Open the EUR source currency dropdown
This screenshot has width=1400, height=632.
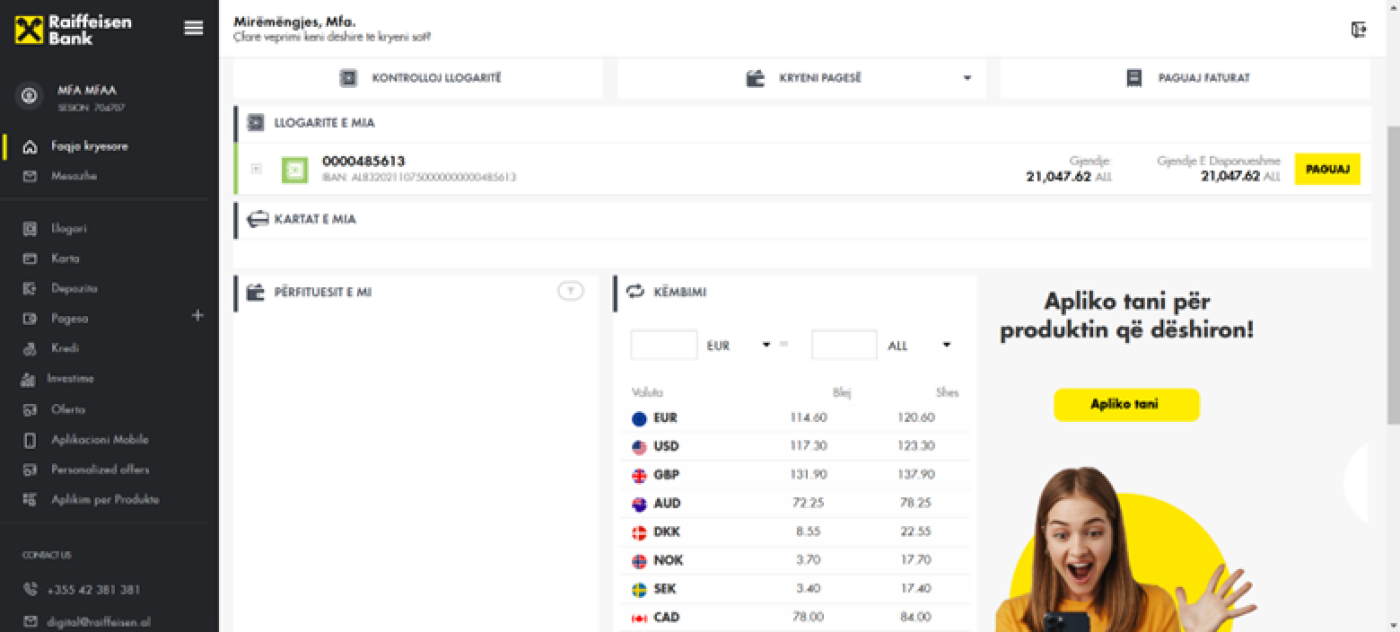tap(766, 345)
